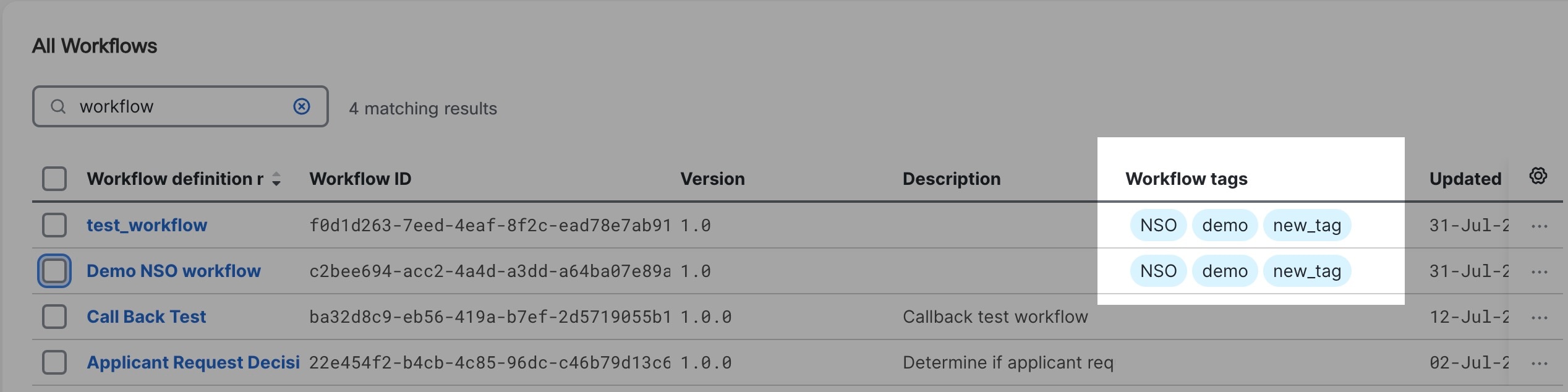Check the Demo NSO workflow checkbox
Screen dimensions: 1568x392
point(54,271)
